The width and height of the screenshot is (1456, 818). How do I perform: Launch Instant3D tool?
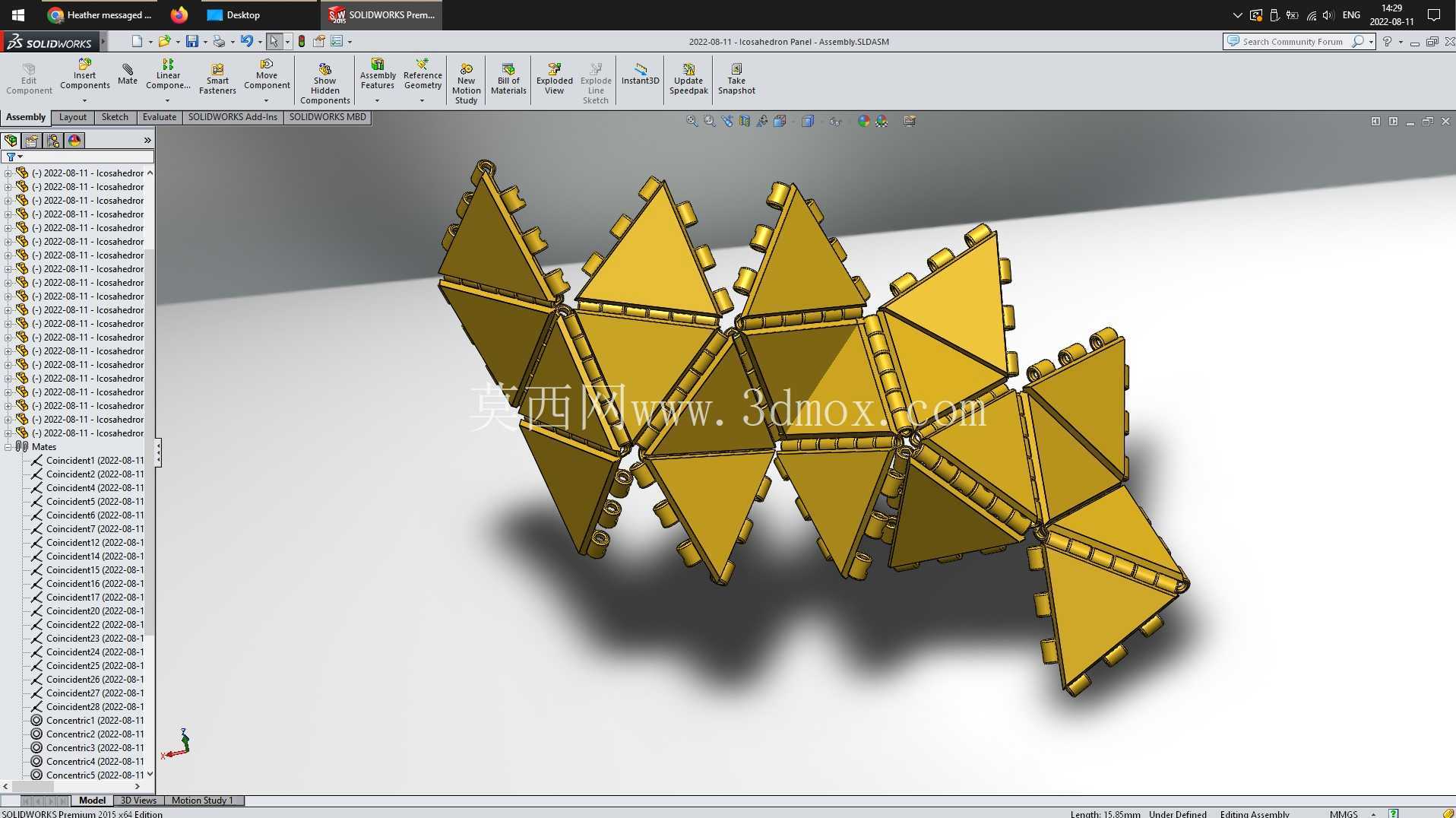[640, 75]
